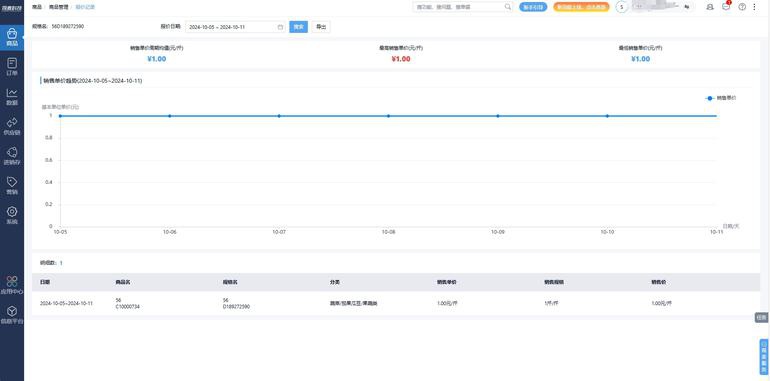
Task: Toggle the 销售单价 legend series
Action: [721, 98]
